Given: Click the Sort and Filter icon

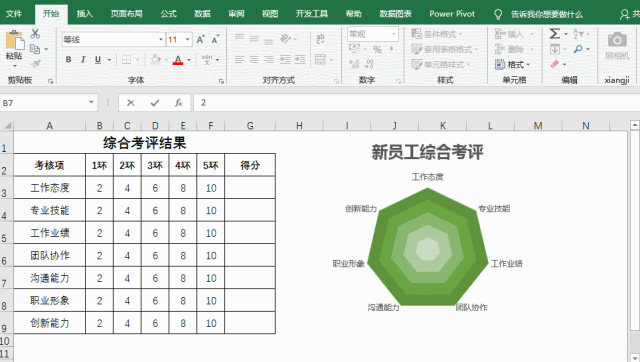Looking at the screenshot, I should (x=578, y=33).
